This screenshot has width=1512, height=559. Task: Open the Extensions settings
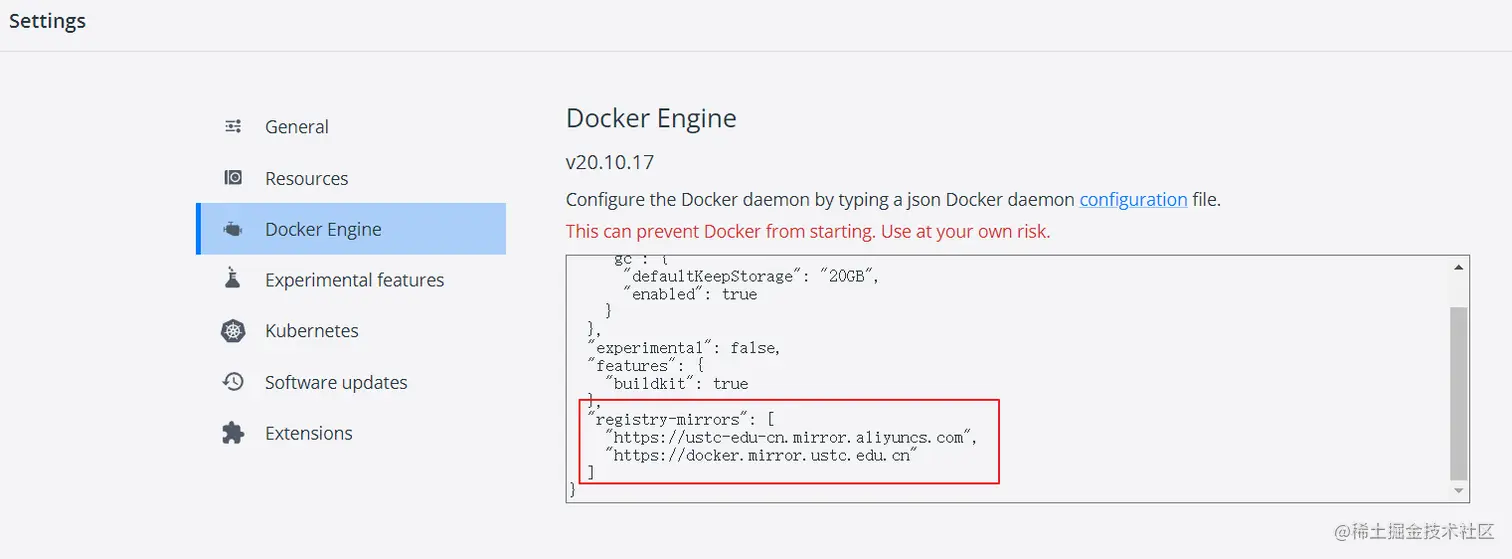point(308,433)
